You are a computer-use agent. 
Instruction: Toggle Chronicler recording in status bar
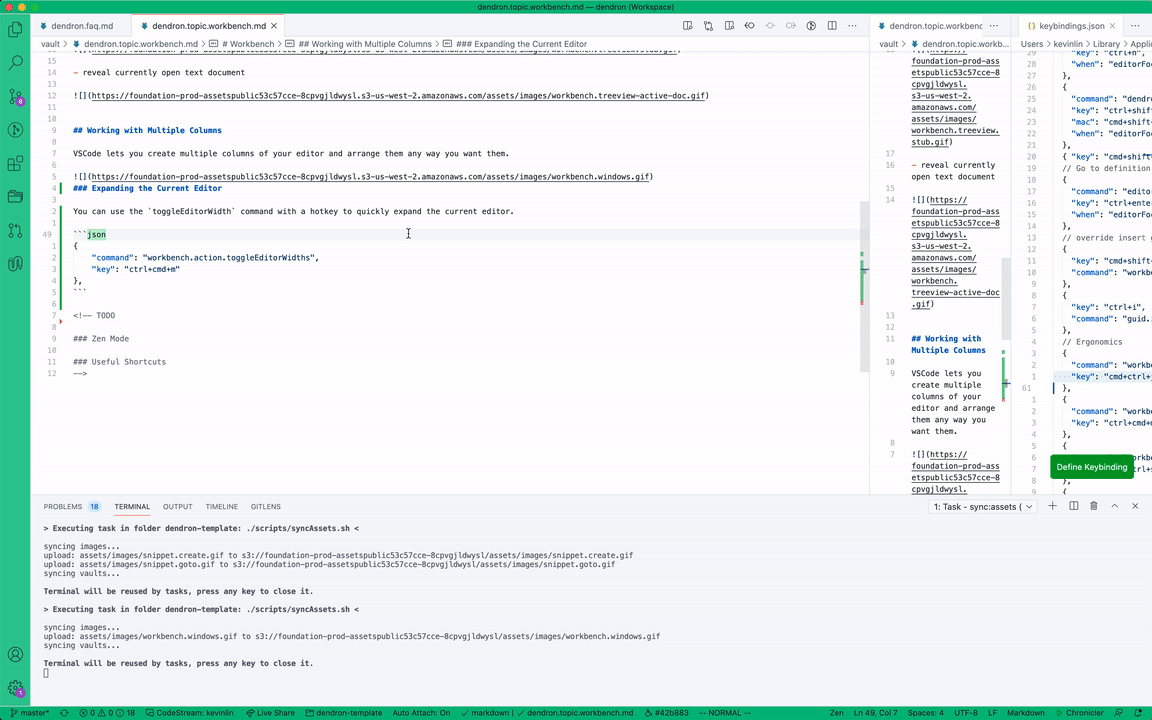point(1079,713)
